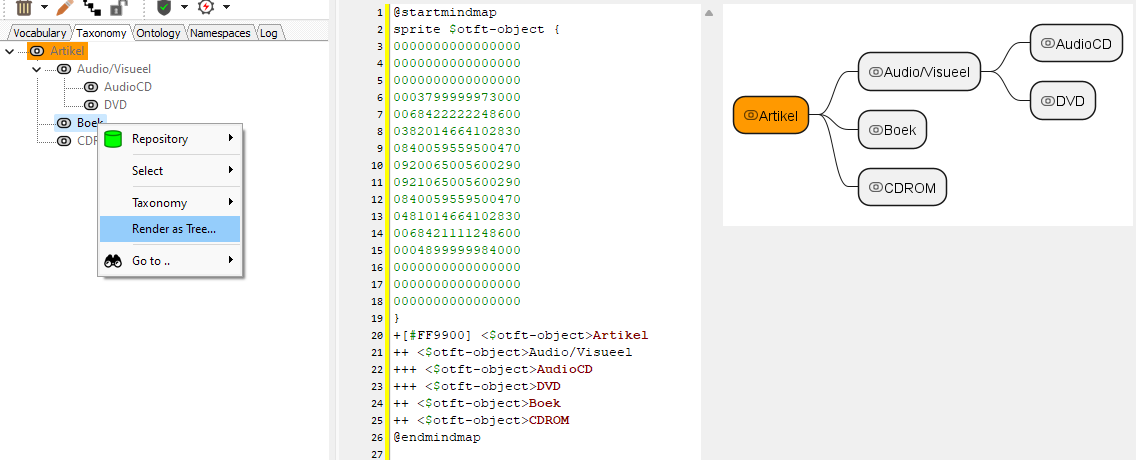Collapse the Artikel tree node

[x=10, y=51]
